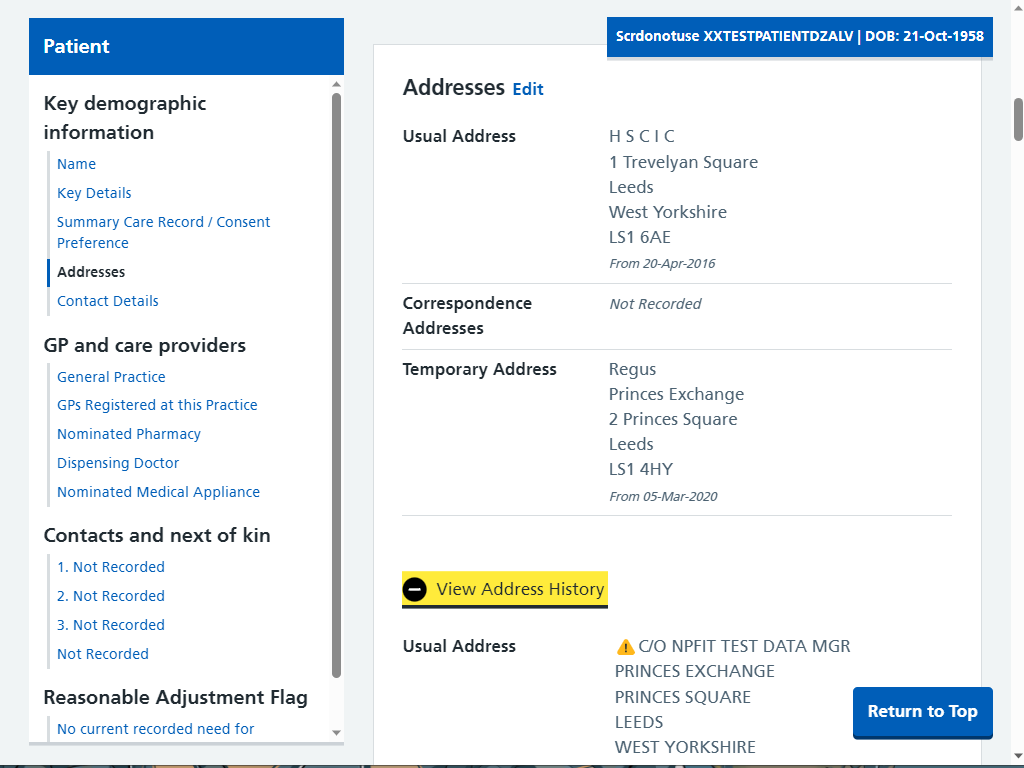The image size is (1024, 768).
Task: Click the Contacts and next of kin heading
Action: click(157, 535)
